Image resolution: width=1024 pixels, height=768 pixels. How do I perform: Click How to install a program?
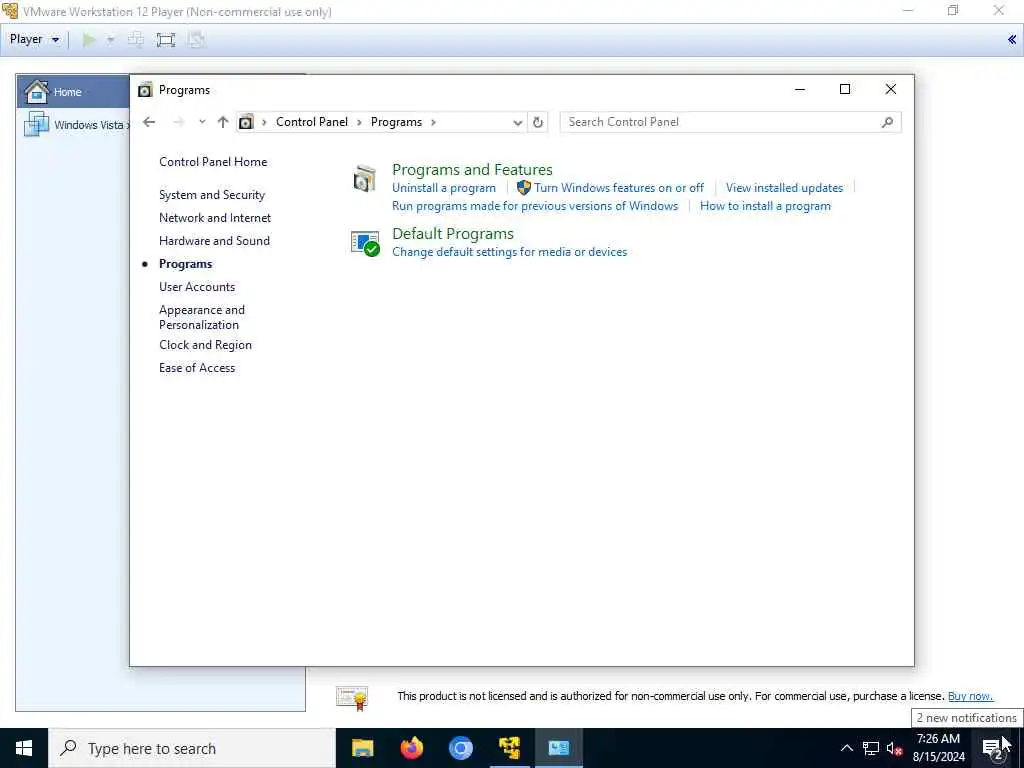[765, 206]
